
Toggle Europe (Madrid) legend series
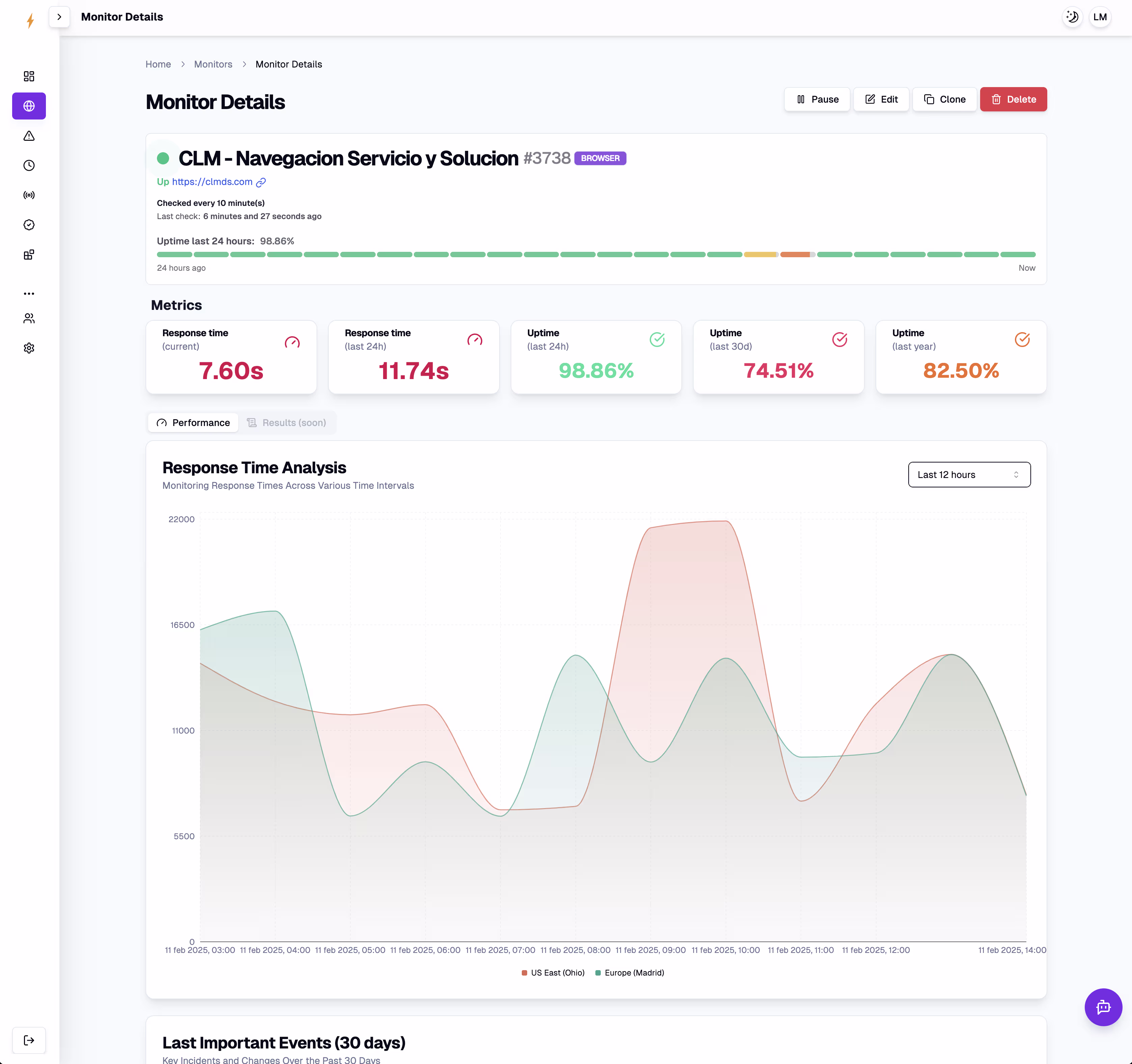629,973
